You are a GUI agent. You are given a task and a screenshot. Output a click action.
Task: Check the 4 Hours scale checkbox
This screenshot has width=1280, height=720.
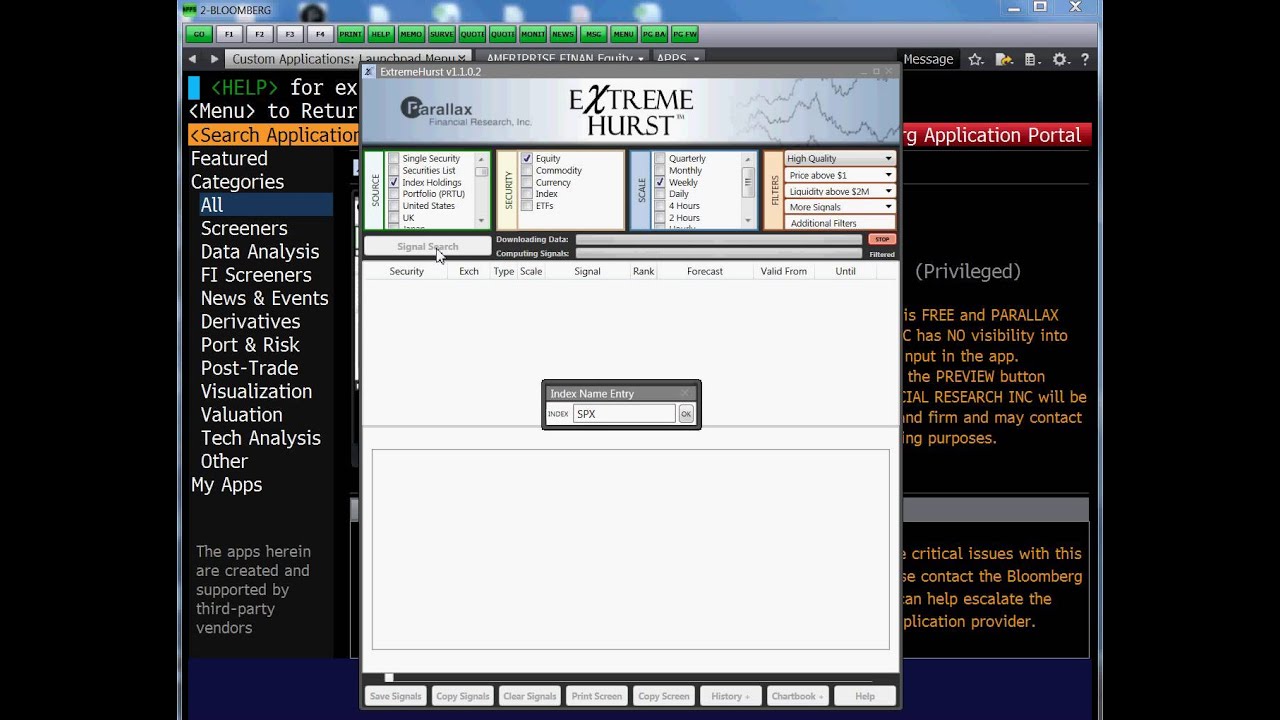click(x=660, y=206)
